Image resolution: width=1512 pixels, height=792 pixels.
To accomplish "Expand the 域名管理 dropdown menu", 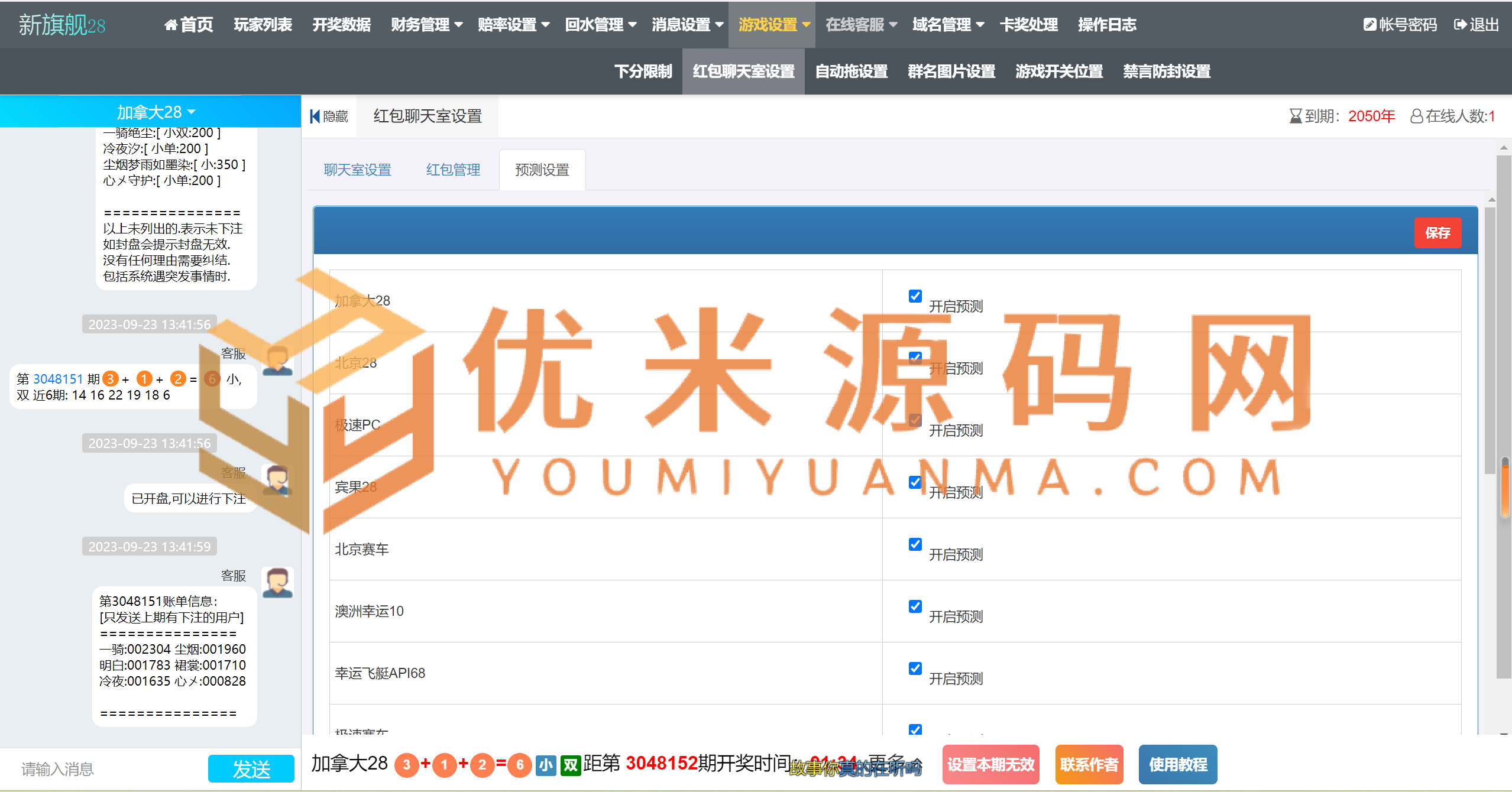I will point(947,25).
